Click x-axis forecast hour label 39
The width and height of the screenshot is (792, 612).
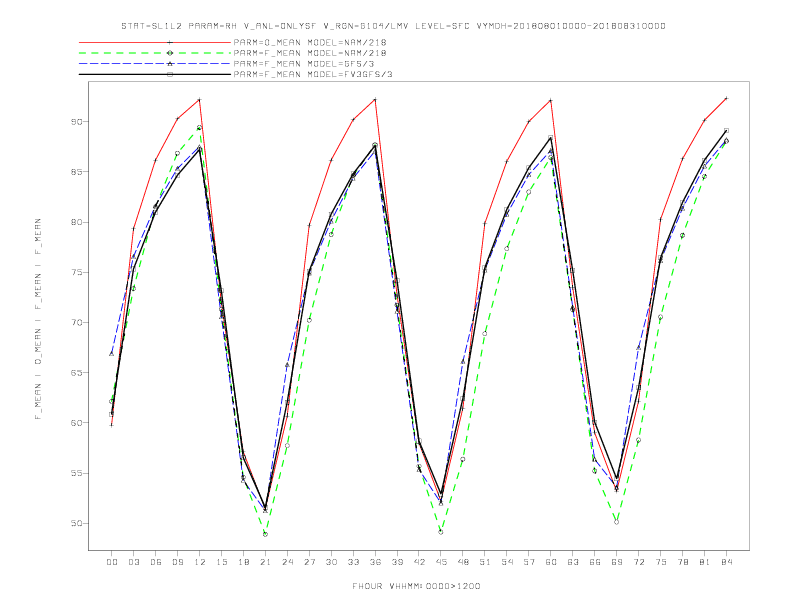point(397,562)
